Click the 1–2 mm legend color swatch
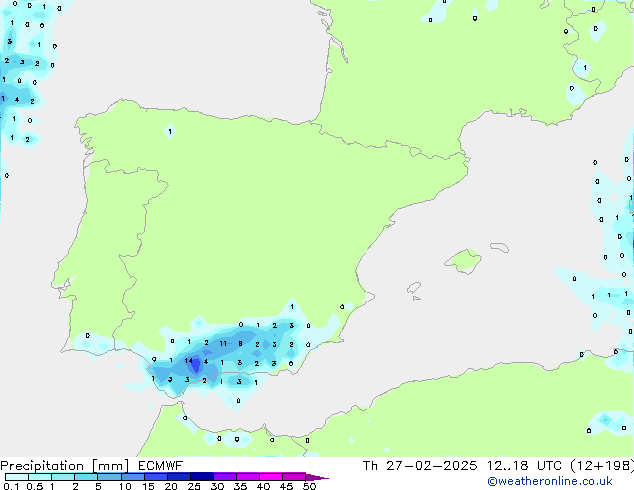This screenshot has height=490, width=634. [x=63, y=477]
